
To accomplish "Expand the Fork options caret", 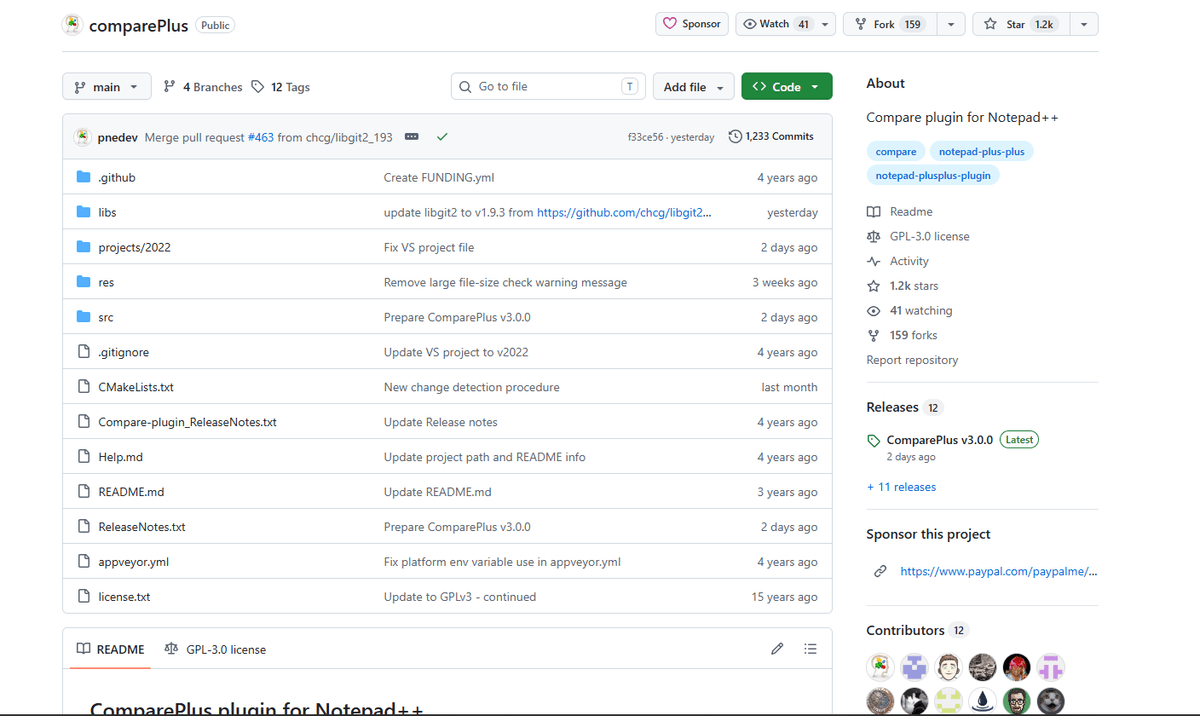I will click(x=950, y=24).
